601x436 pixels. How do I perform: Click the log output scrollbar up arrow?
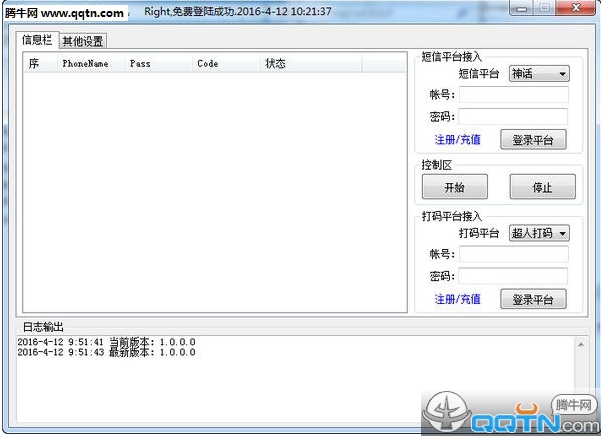[x=581, y=344]
